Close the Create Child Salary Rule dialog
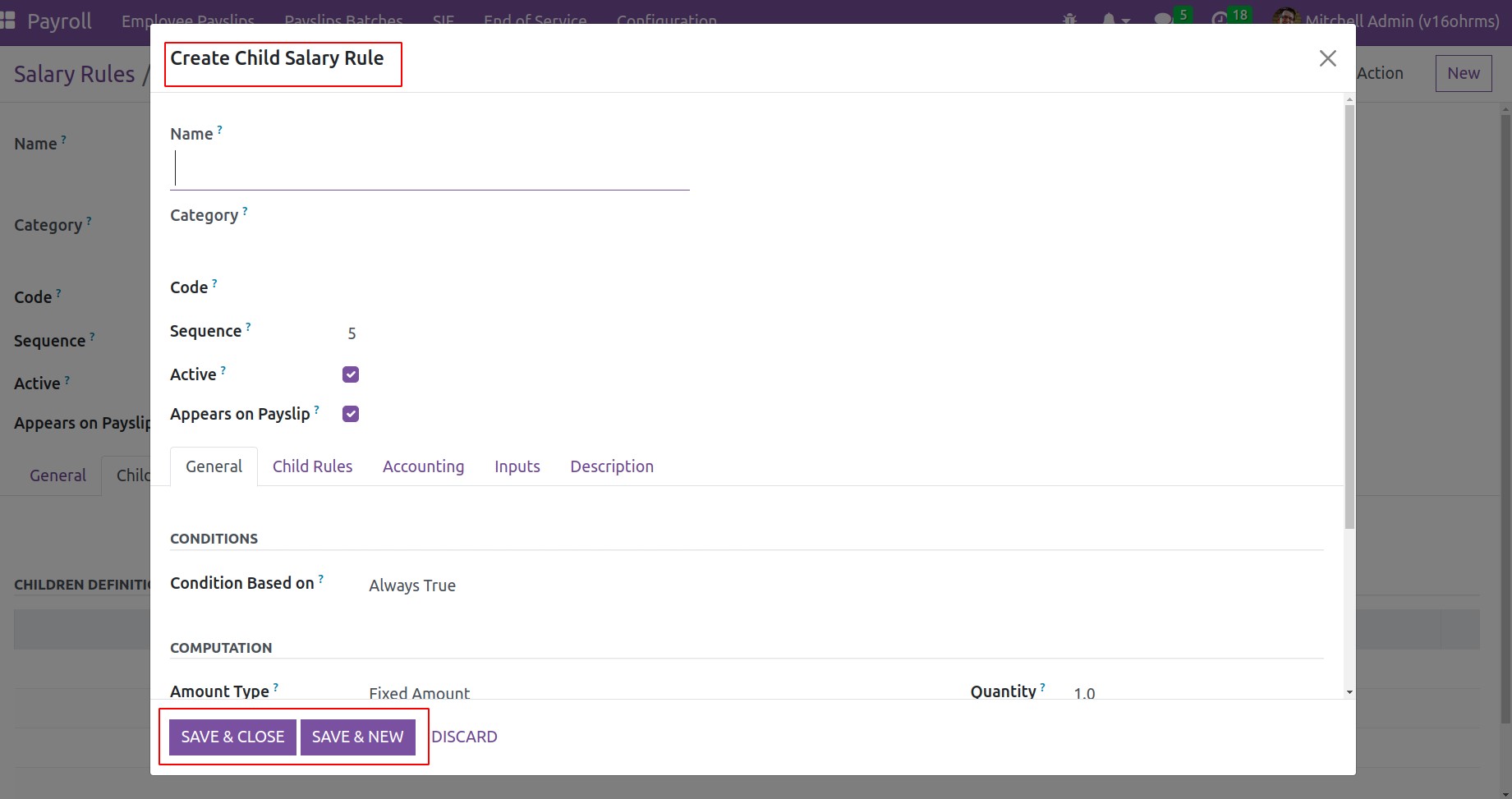1512x799 pixels. [x=1327, y=58]
